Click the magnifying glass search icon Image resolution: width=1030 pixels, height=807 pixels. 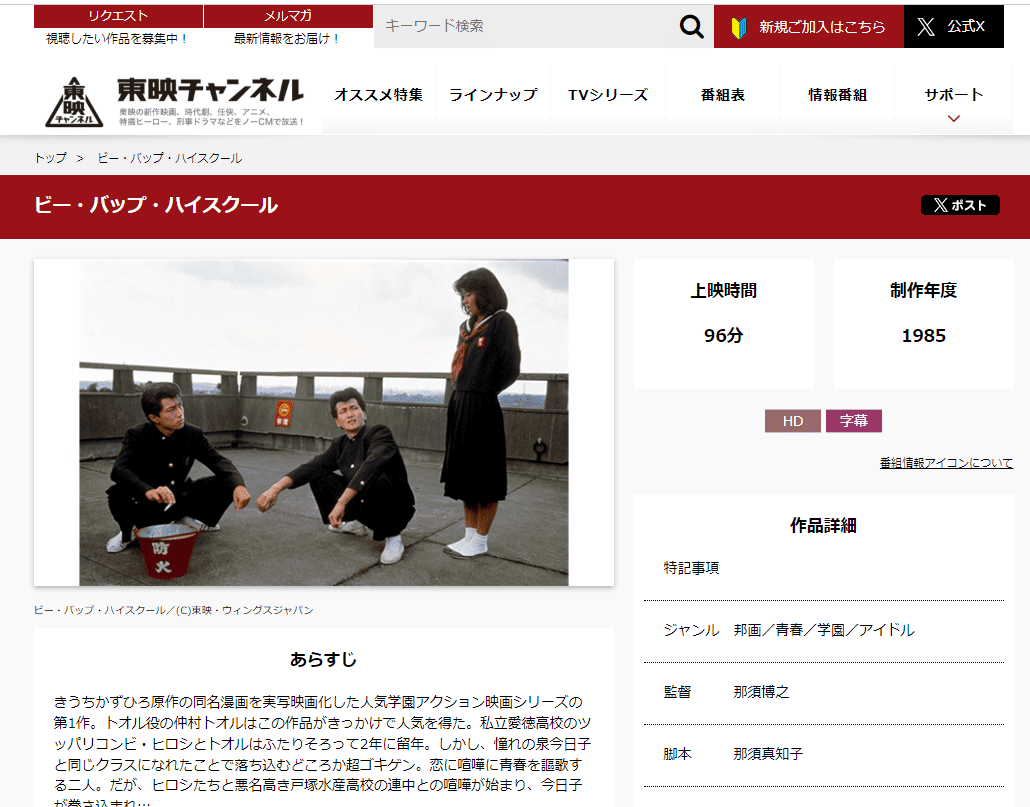(x=691, y=27)
